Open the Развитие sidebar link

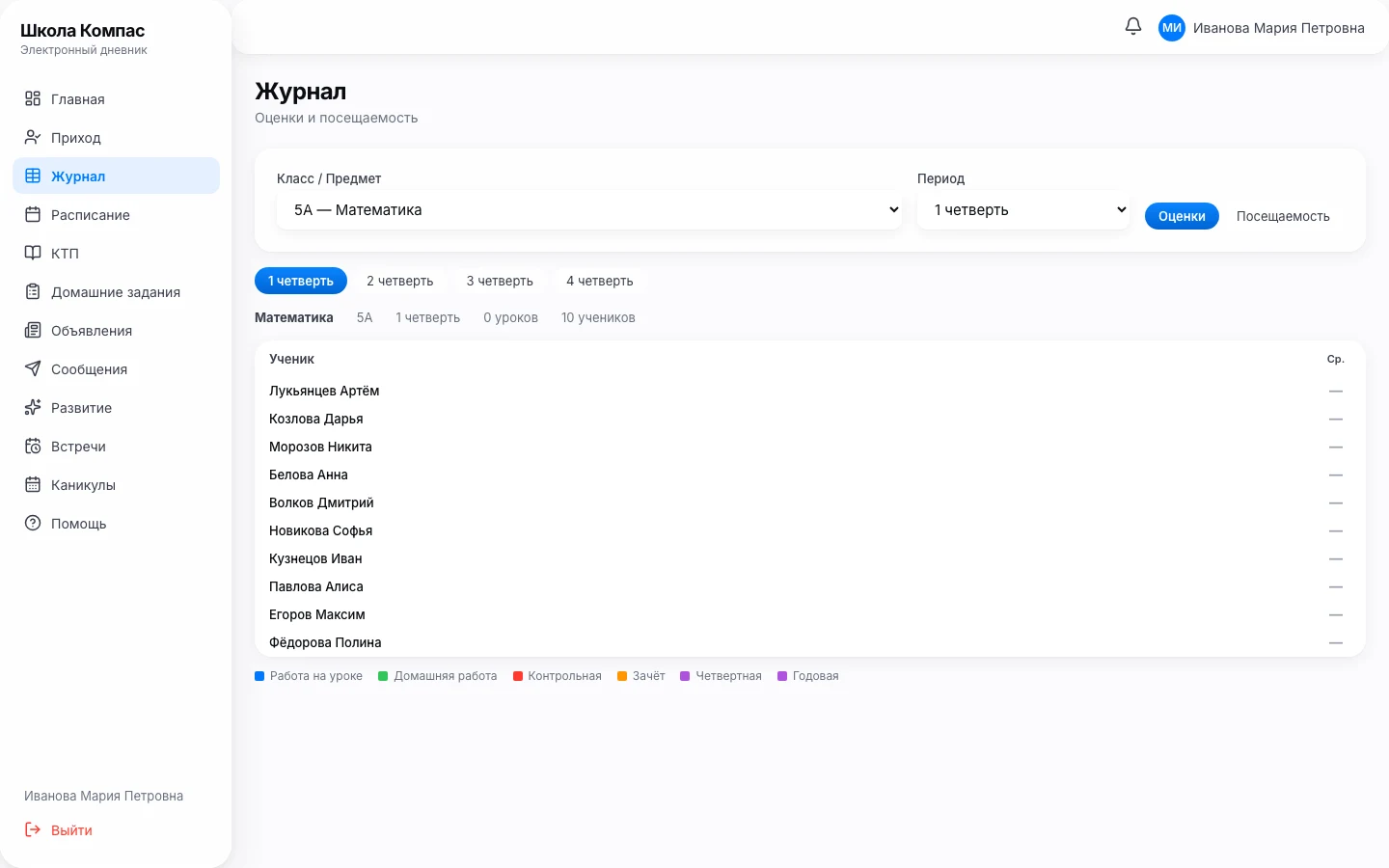pyautogui.click(x=116, y=407)
